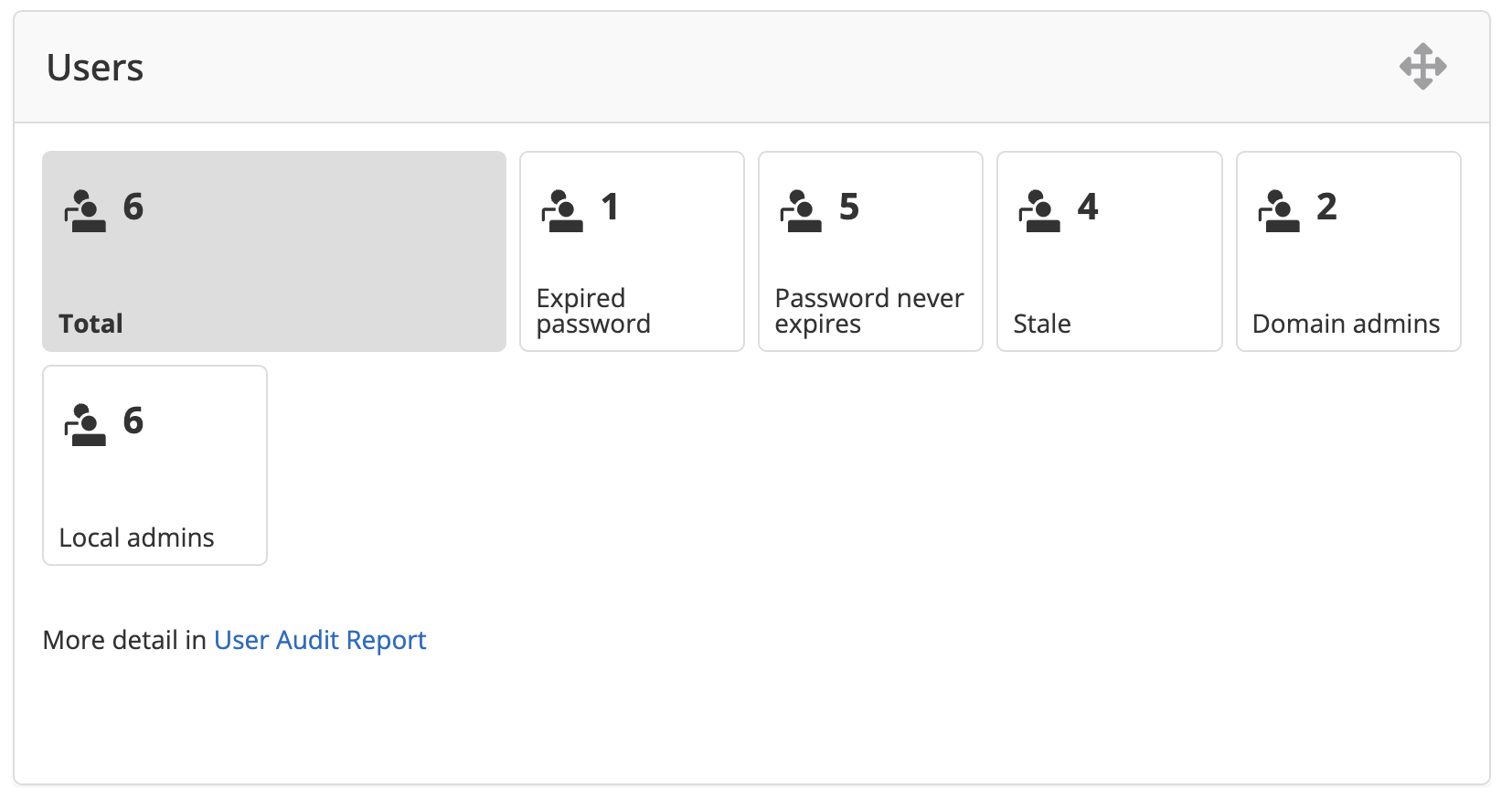The width and height of the screenshot is (1512, 799).
Task: Click the user icon in Stale tile
Action: (1039, 211)
